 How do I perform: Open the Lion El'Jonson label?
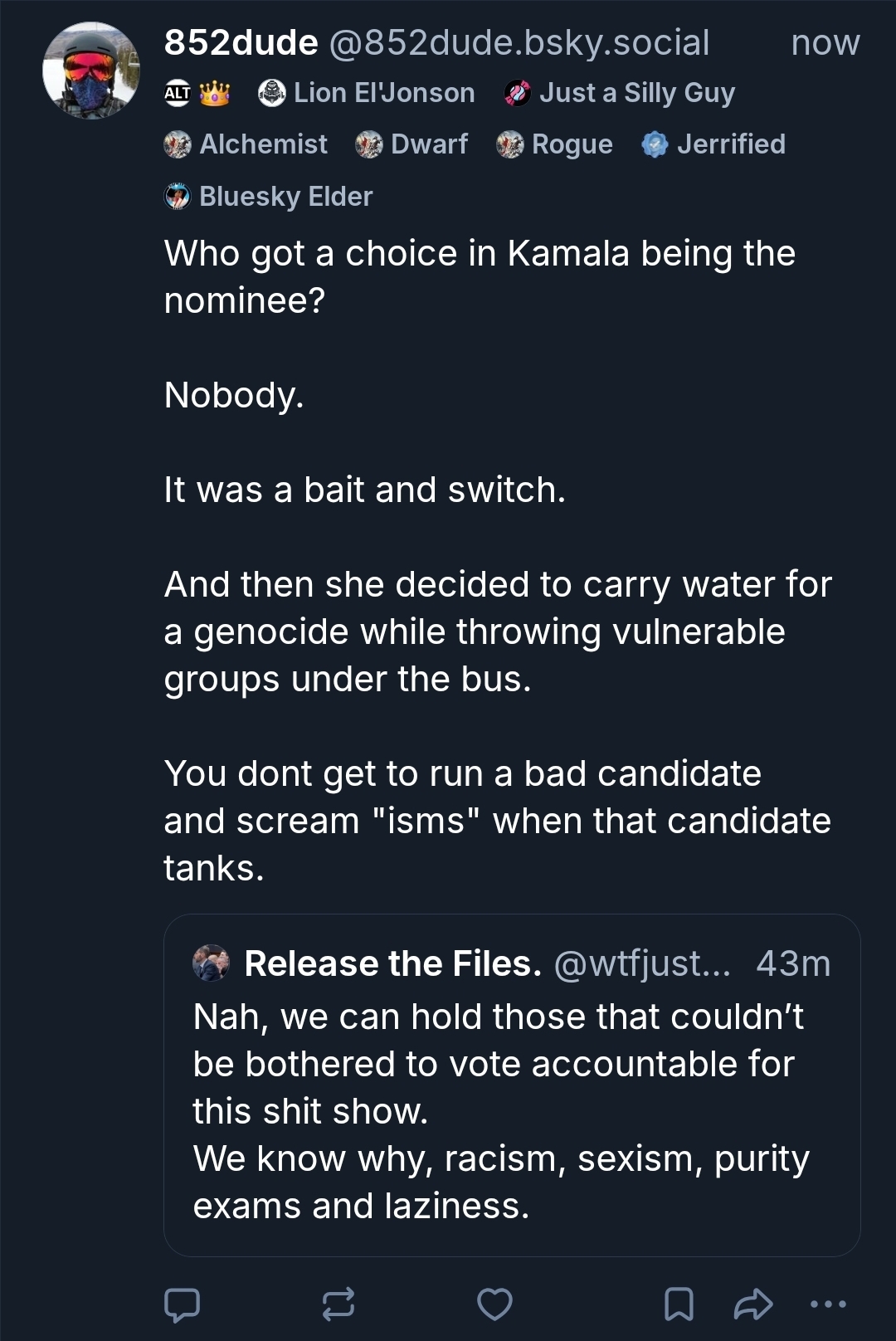(x=367, y=93)
